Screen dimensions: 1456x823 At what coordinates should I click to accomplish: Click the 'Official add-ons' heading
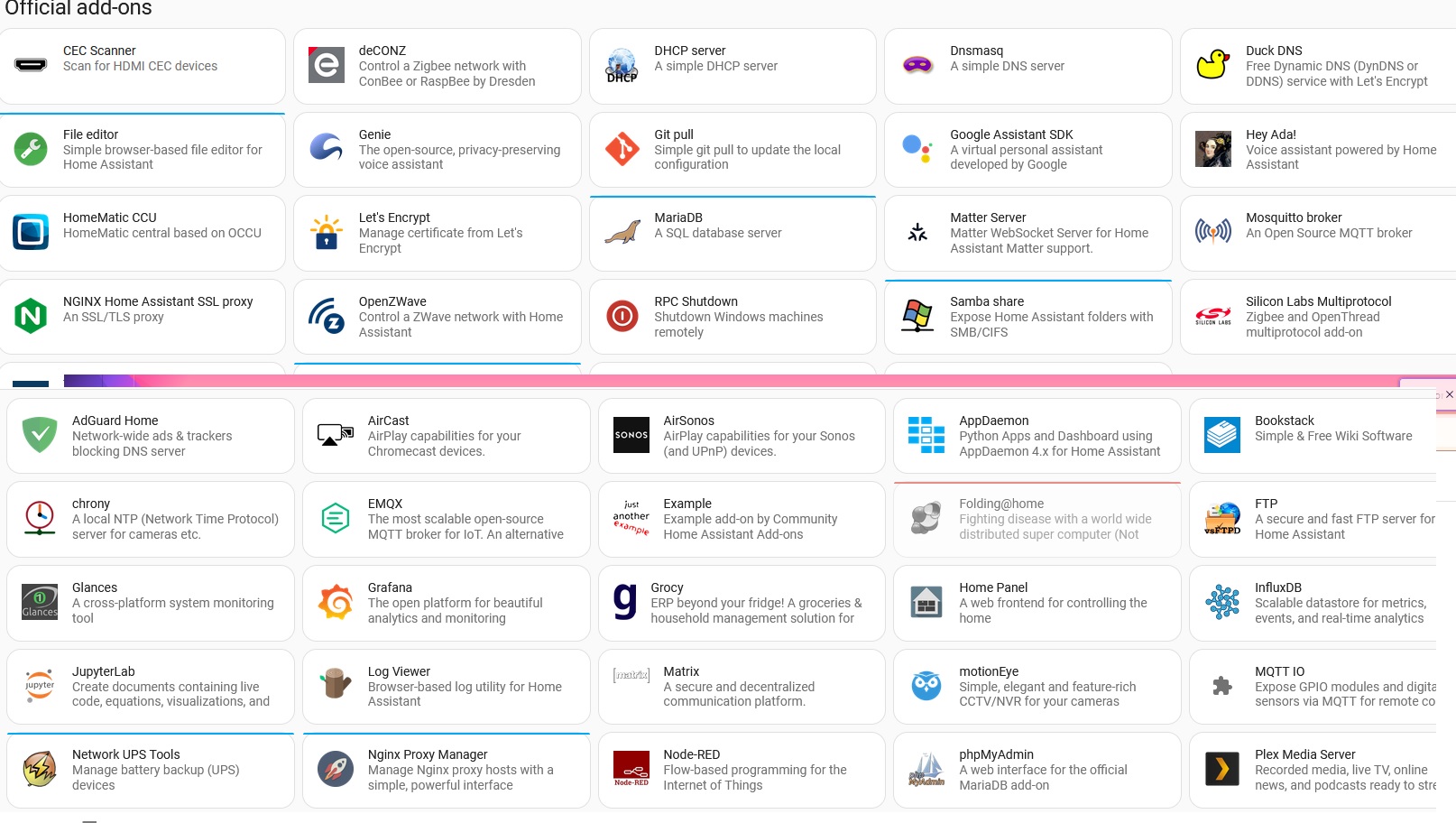(78, 8)
